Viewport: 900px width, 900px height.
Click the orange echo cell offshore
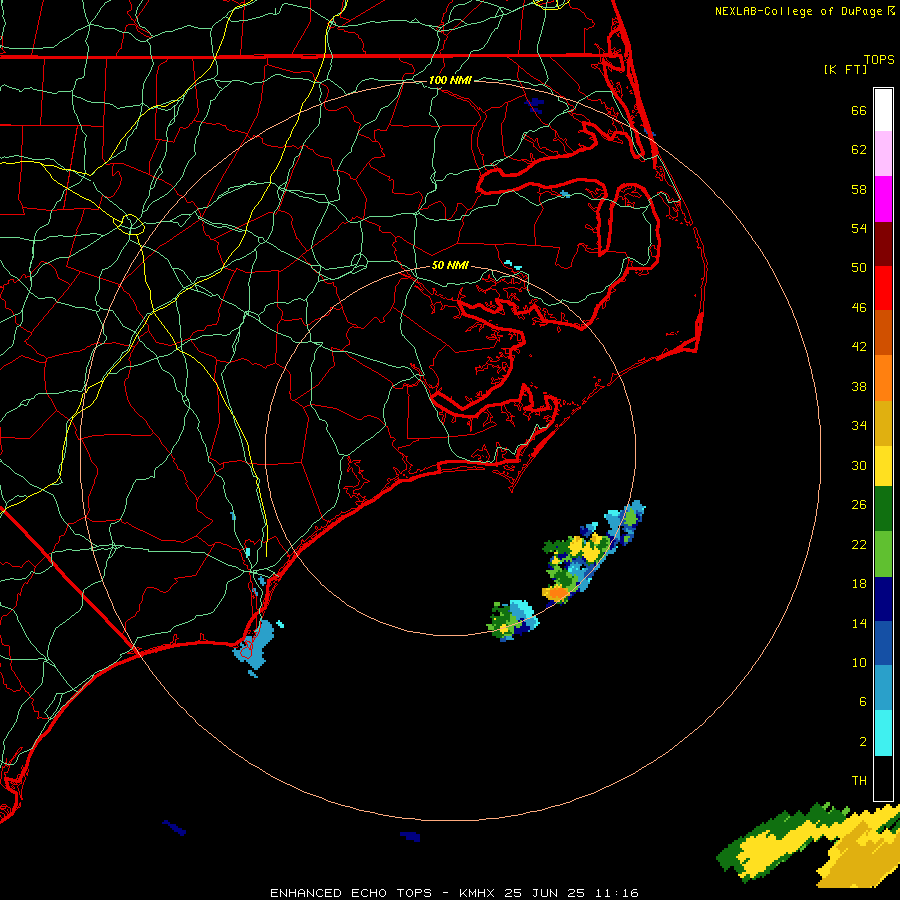(x=556, y=592)
